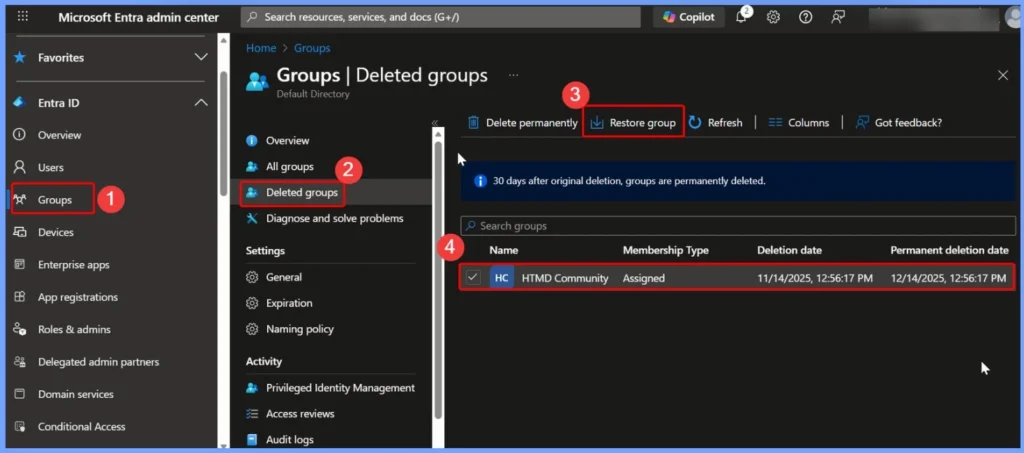Open the help question mark icon
The image size is (1024, 453).
pos(805,17)
